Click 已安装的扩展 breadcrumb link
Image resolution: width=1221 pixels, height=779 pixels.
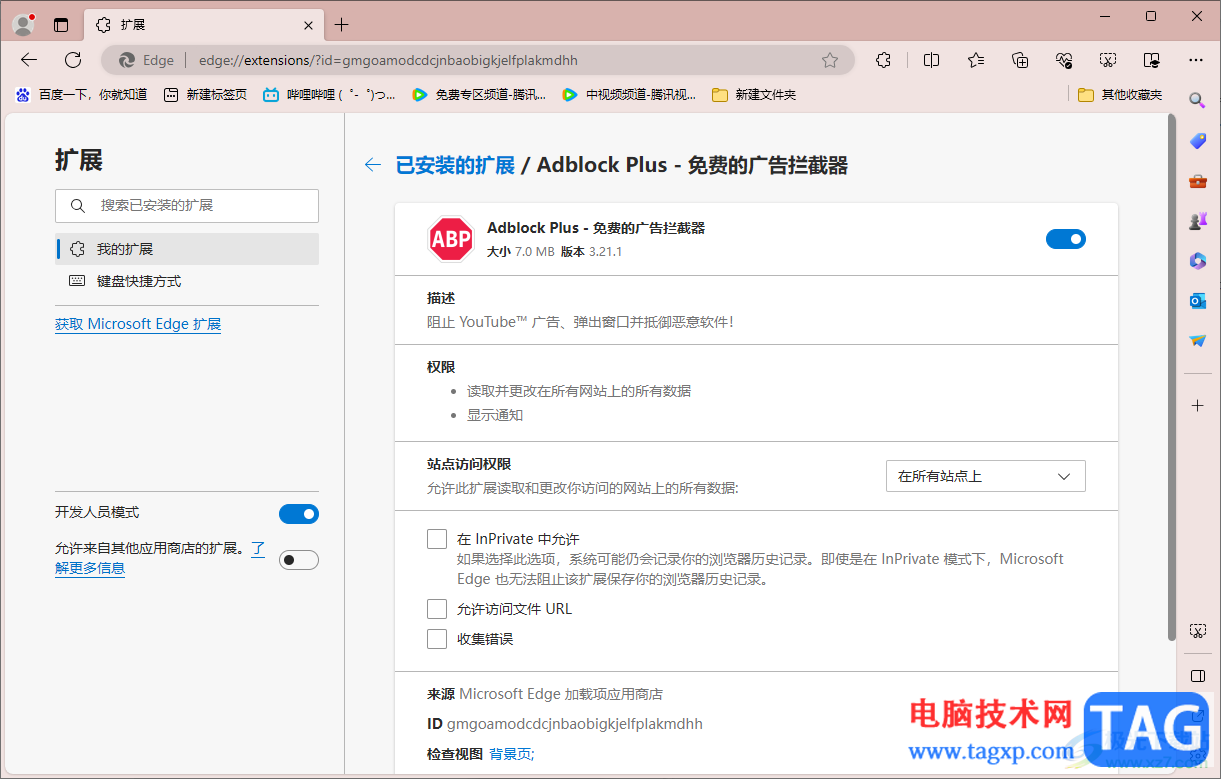point(455,165)
